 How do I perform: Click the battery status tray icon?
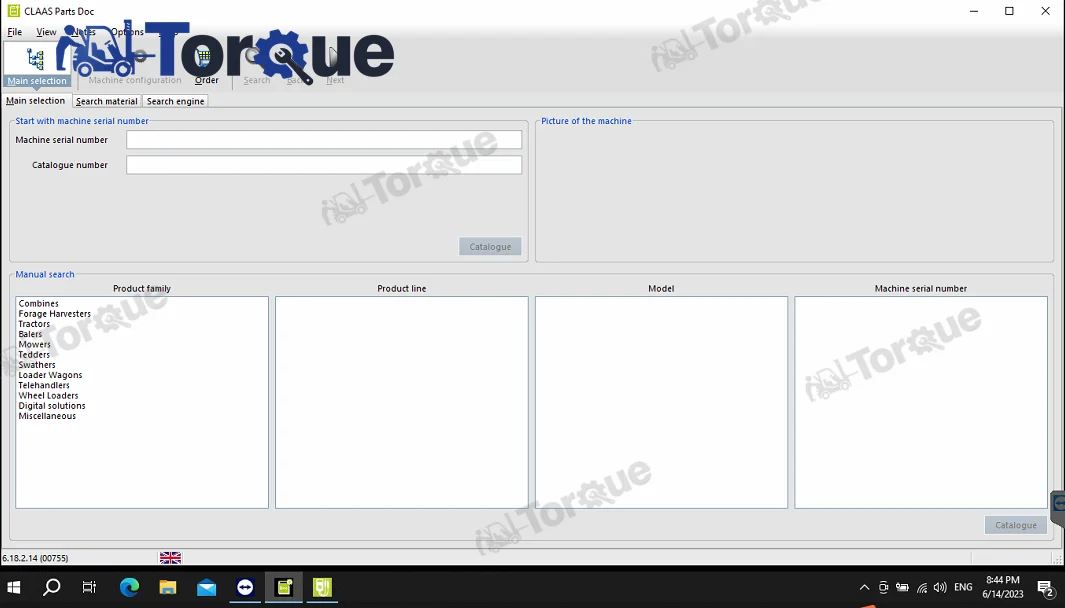[x=902, y=588]
